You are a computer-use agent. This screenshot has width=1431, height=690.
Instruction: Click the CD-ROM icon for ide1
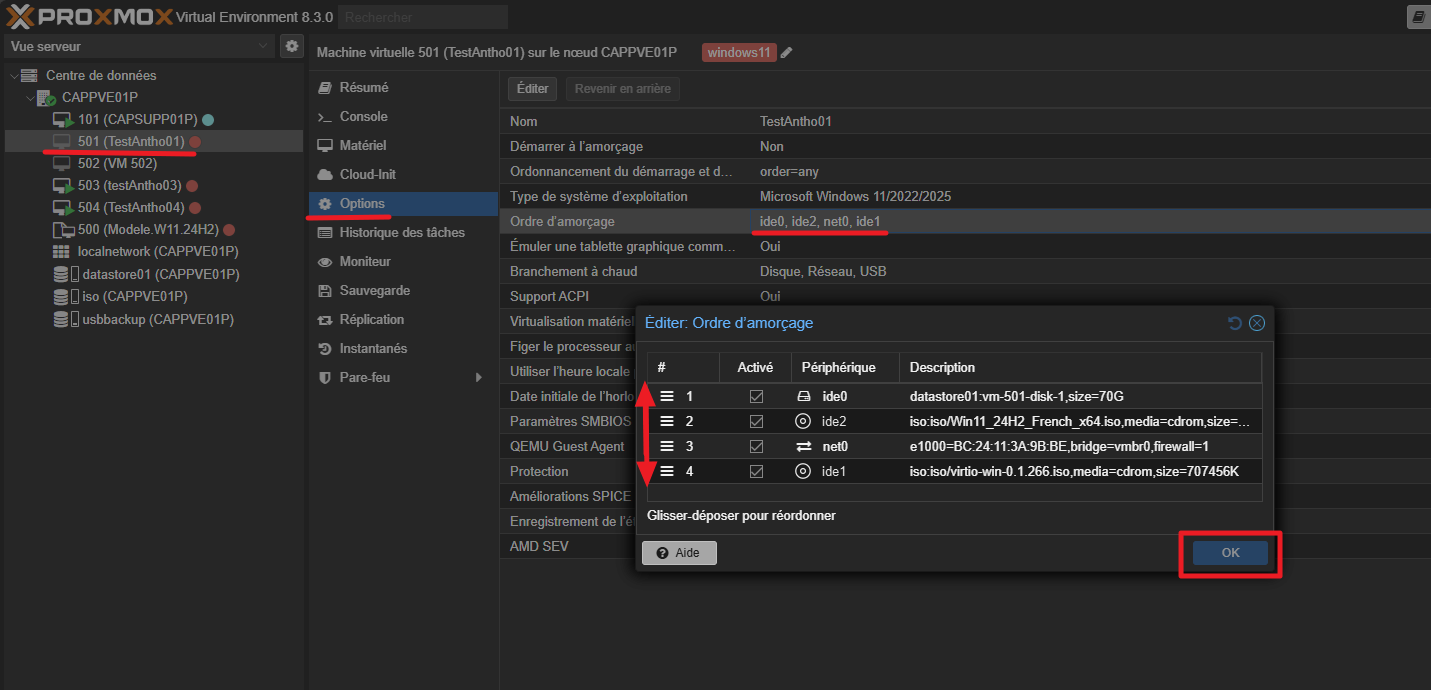tap(803, 471)
